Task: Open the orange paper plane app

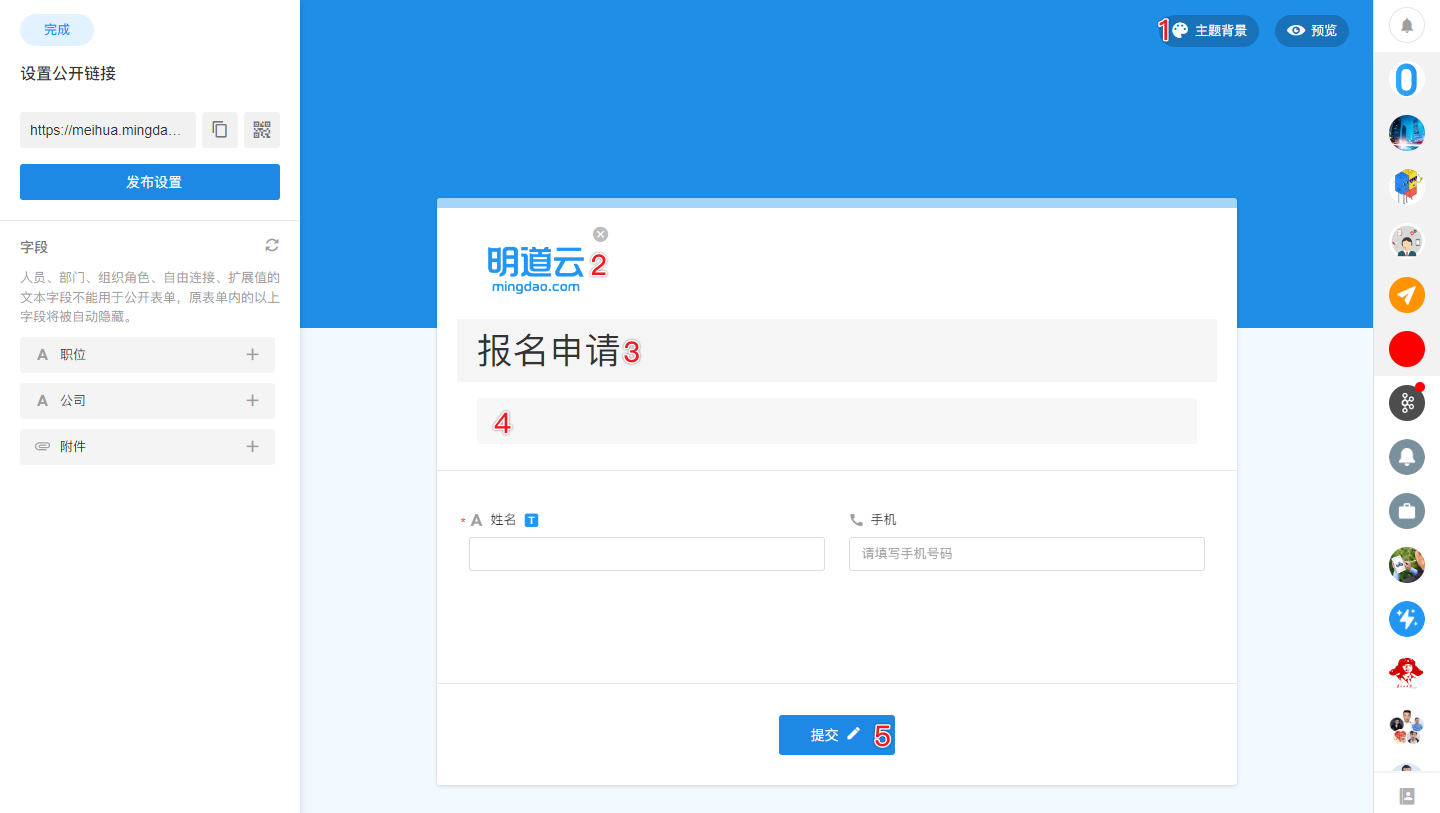Action: pos(1406,295)
